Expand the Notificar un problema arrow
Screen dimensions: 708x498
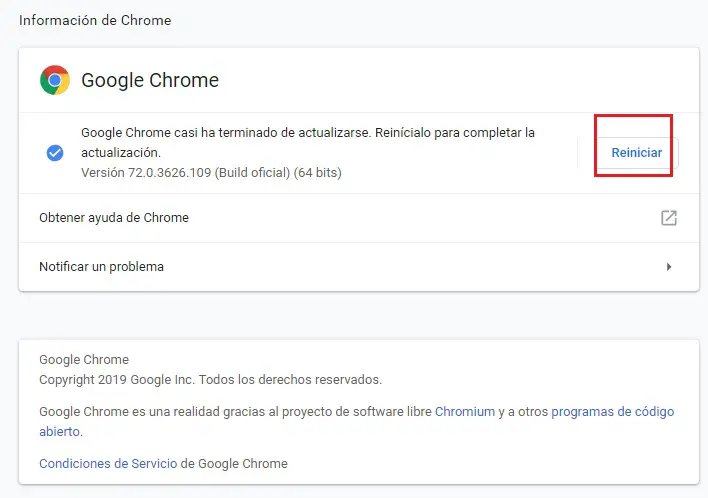[x=669, y=267]
